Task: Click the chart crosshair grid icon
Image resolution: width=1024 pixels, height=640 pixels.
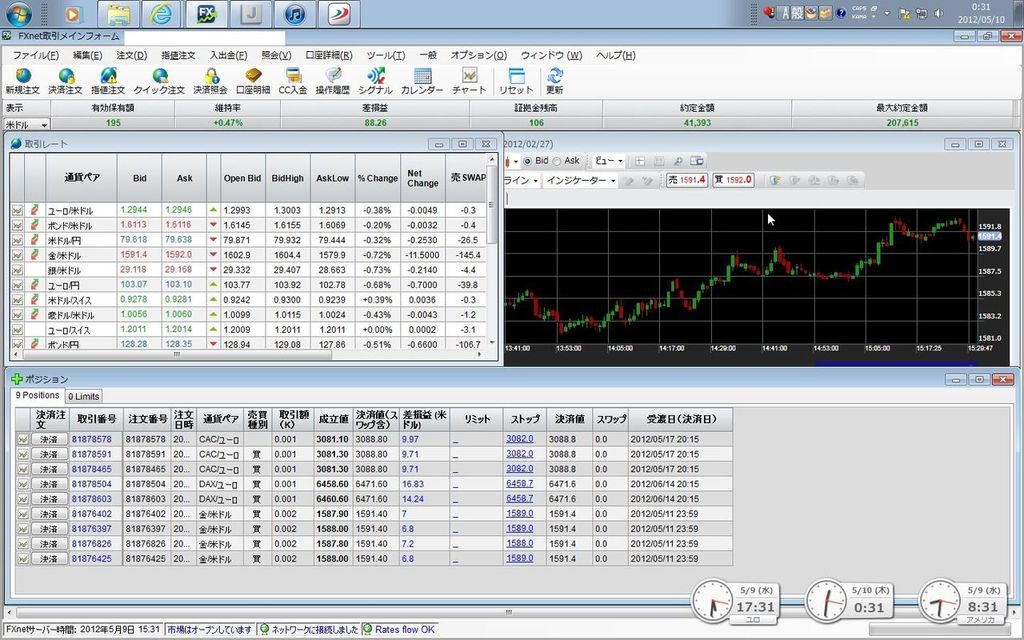Action: click(x=640, y=161)
